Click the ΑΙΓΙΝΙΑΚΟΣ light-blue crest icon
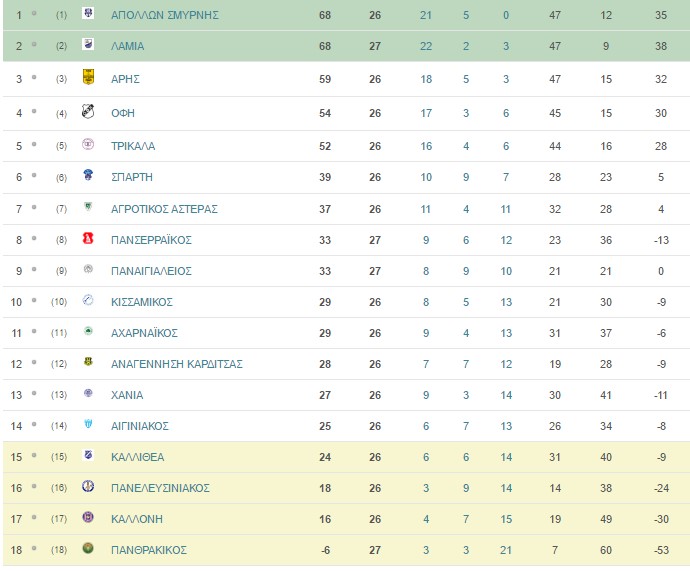Image resolution: width=690 pixels, height=571 pixels. pos(88,424)
